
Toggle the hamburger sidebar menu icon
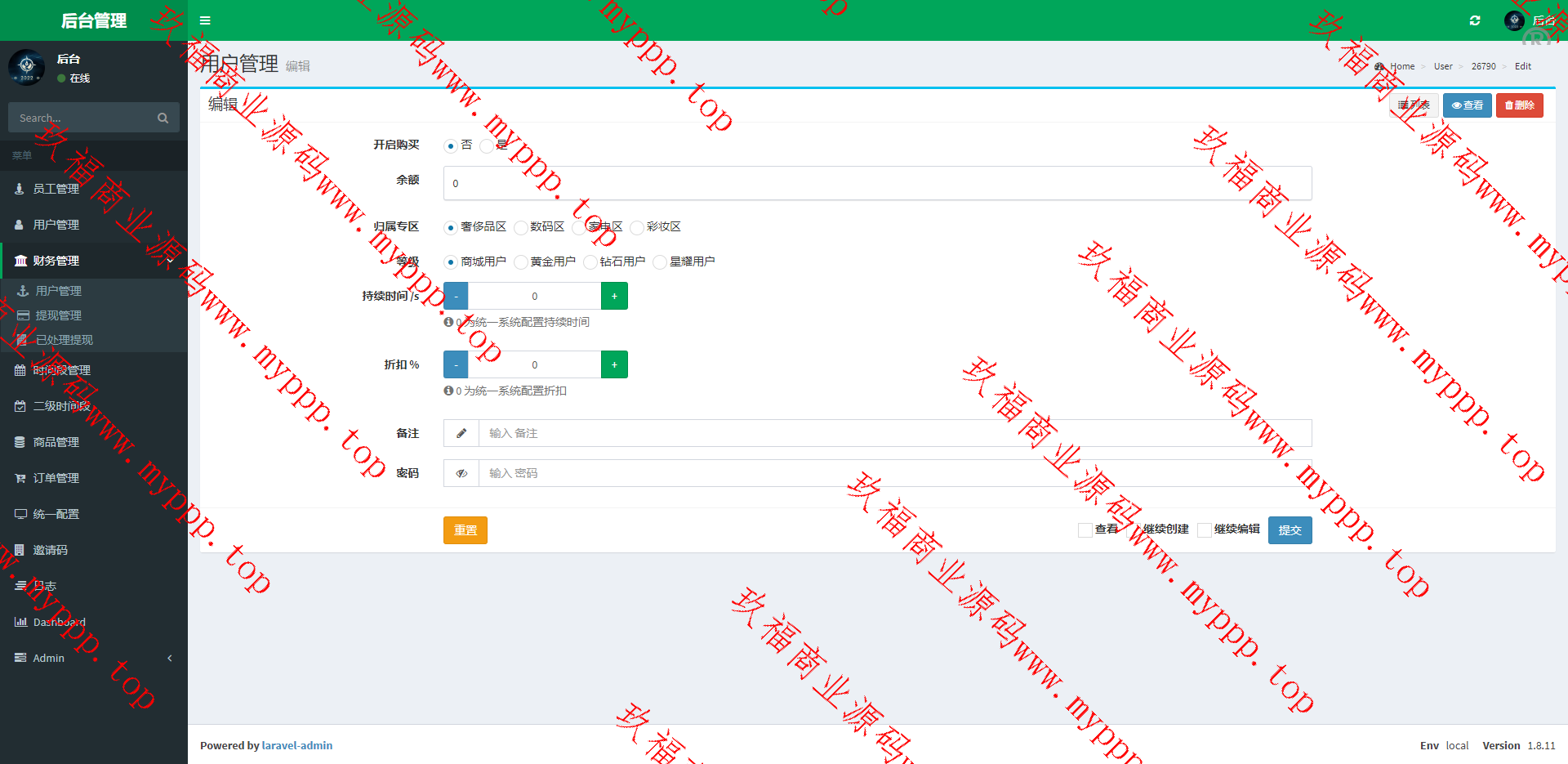[x=205, y=20]
